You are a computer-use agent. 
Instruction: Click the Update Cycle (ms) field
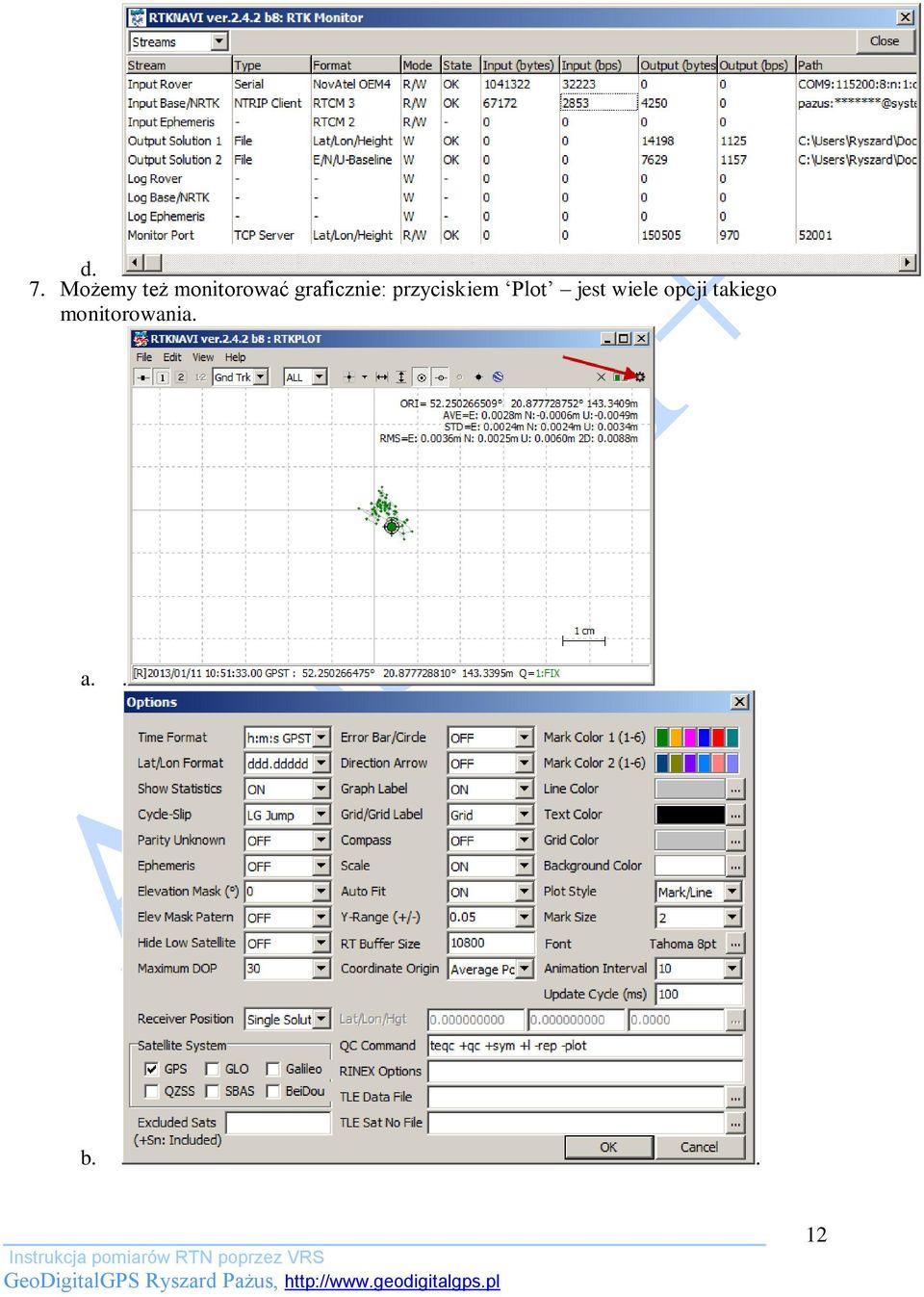point(699,995)
